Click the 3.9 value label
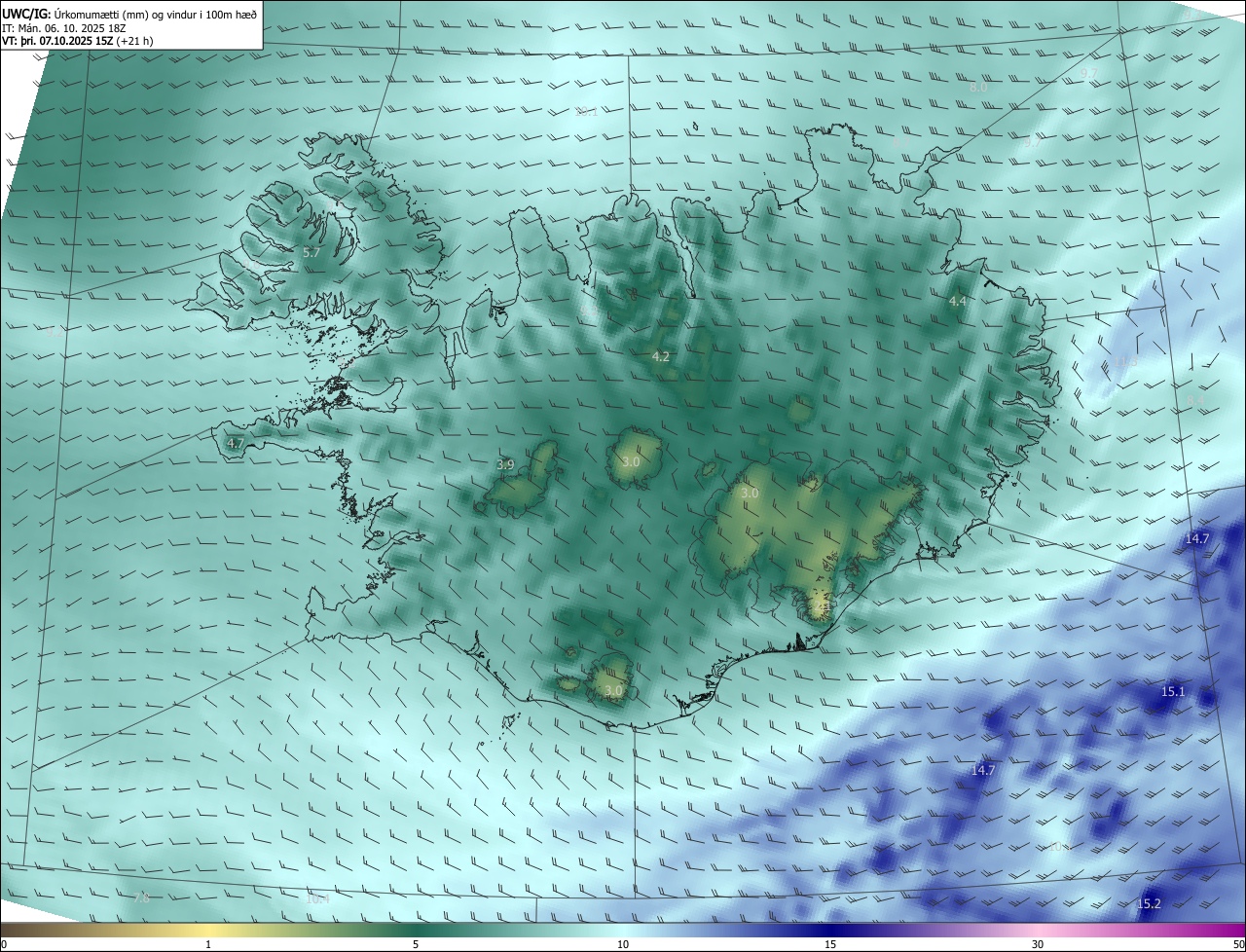Screen dimensions: 1246x952 [505, 464]
